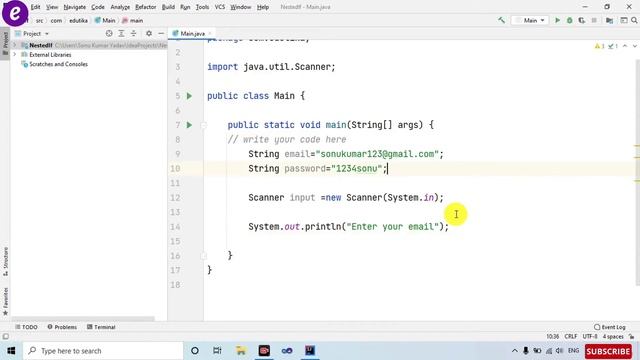This screenshot has width=640, height=360.
Task: Click the Structure side tab
Action: click(x=5, y=261)
